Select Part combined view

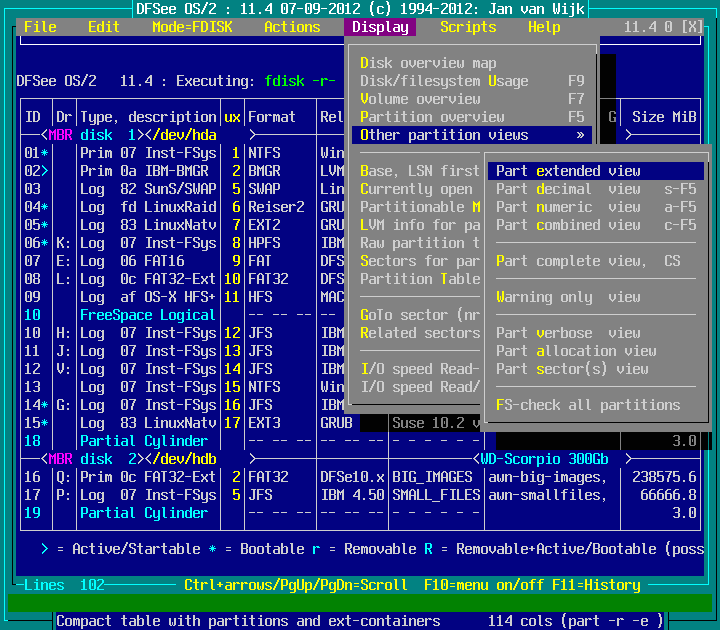click(x=568, y=225)
